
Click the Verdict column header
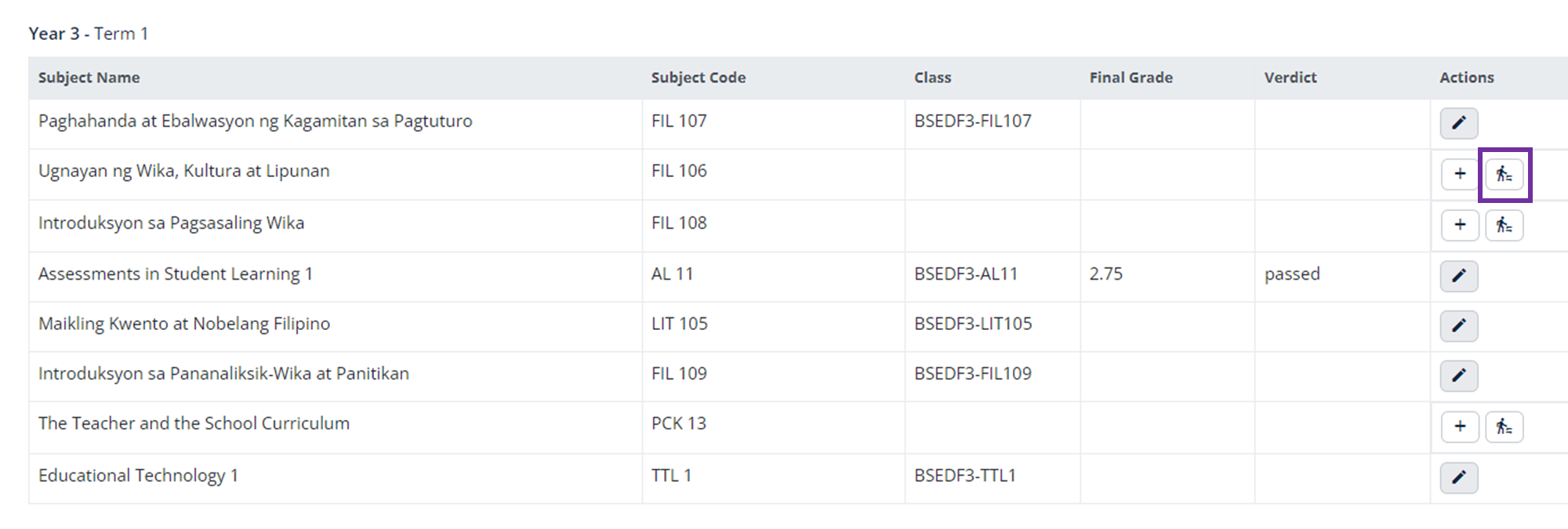(1290, 78)
